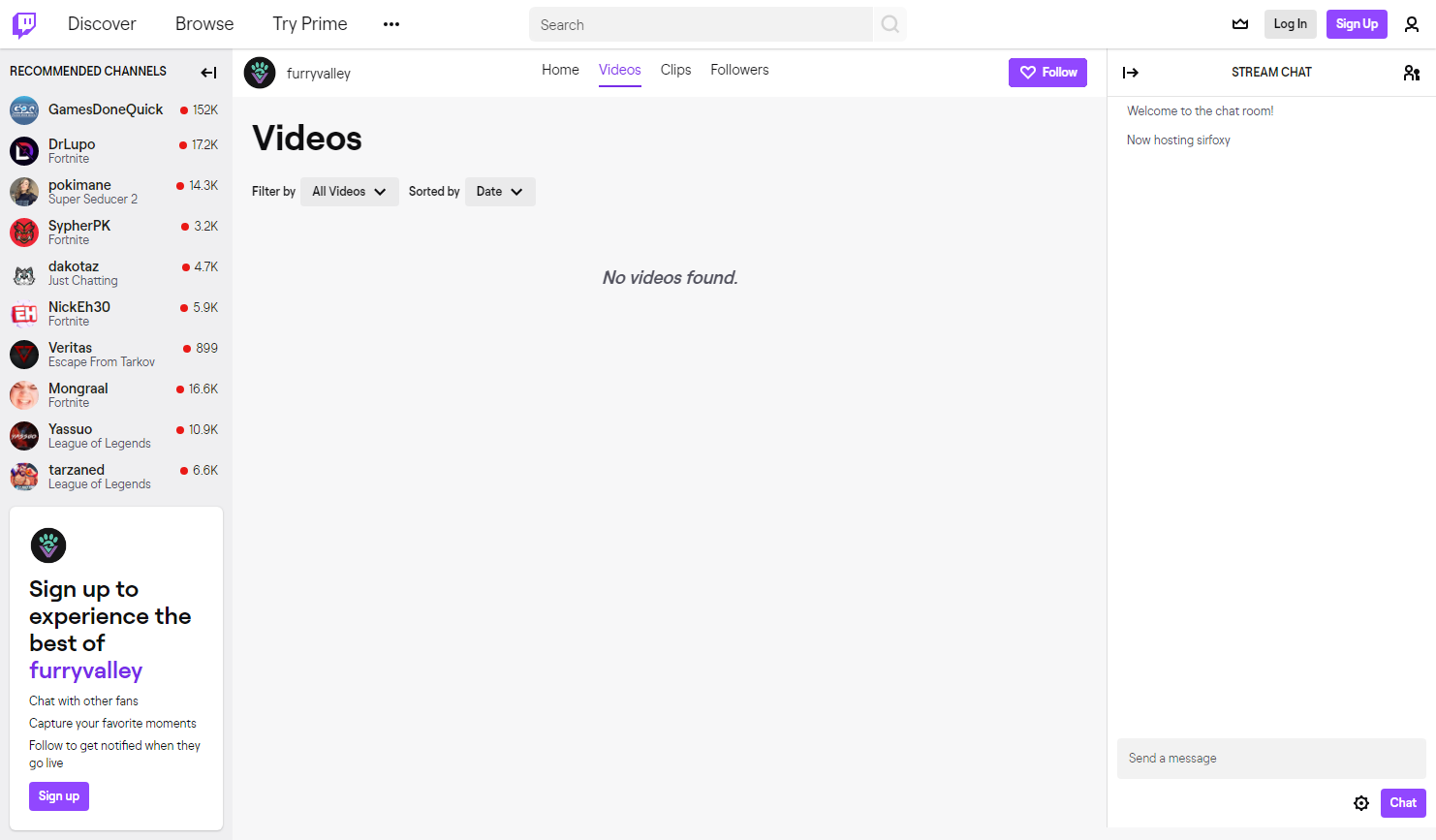Image resolution: width=1436 pixels, height=840 pixels.
Task: Click furryvalley avatar in sign-up card
Action: coord(48,545)
